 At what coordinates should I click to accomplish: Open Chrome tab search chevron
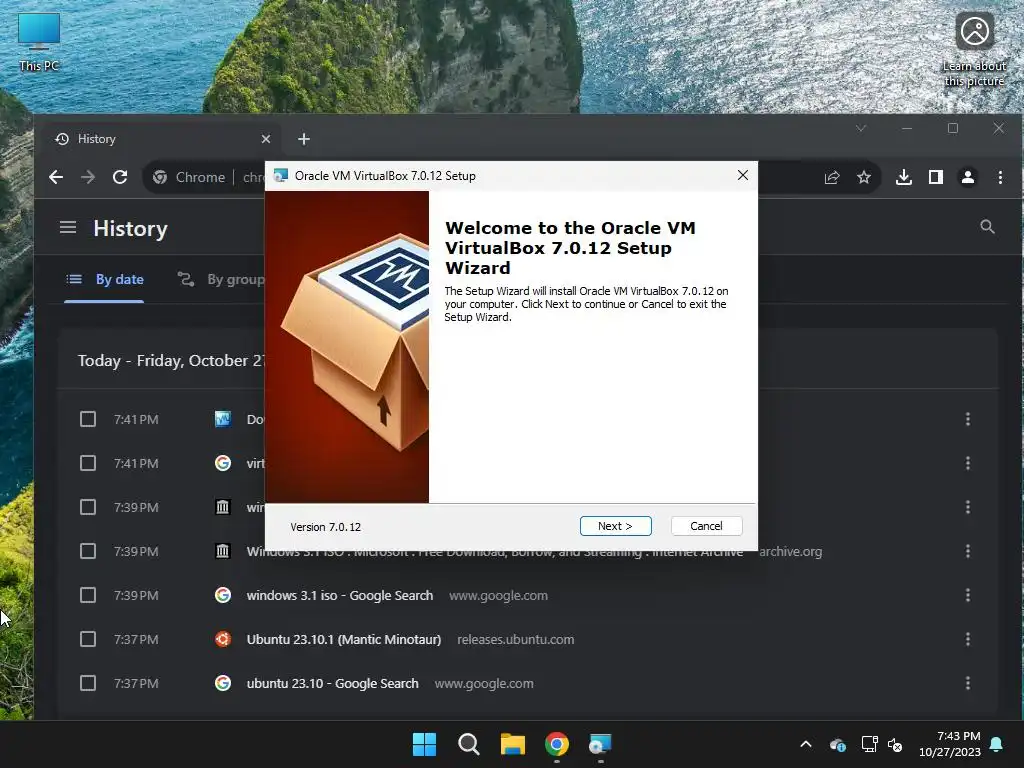(x=861, y=129)
